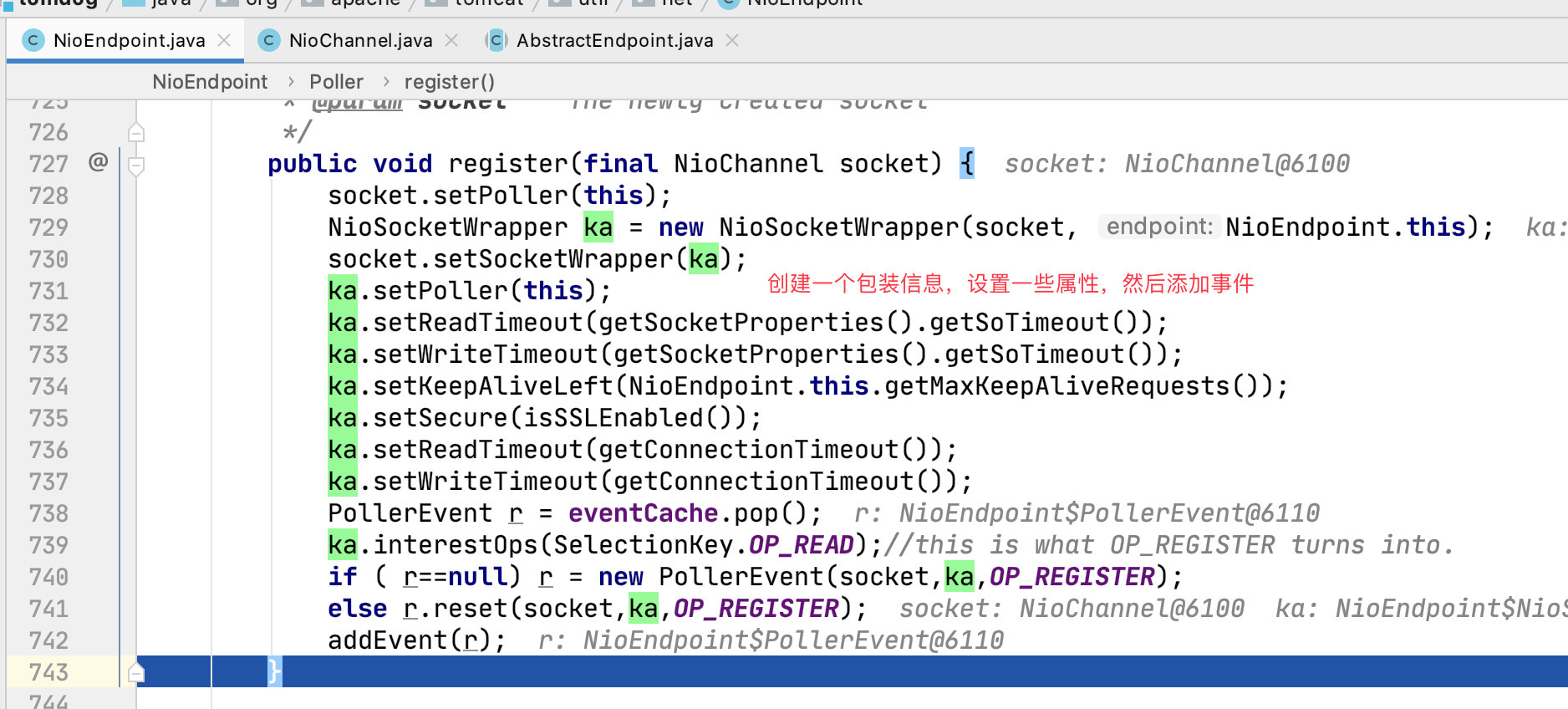
Task: Click the 'endpoint:' parameter hint on line 729
Action: [x=1159, y=227]
